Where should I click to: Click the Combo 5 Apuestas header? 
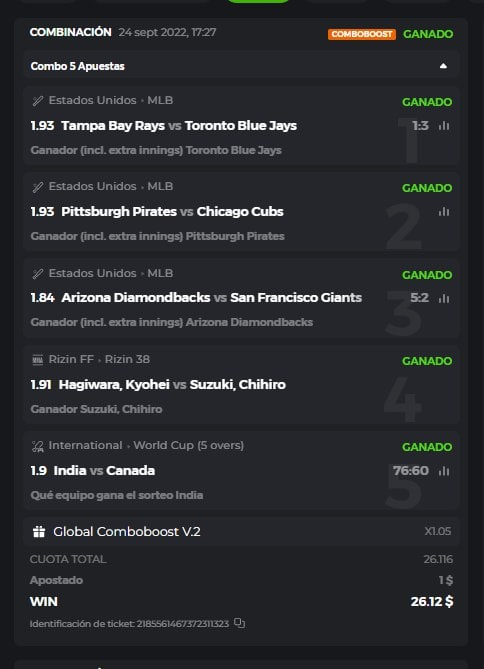tap(242, 66)
